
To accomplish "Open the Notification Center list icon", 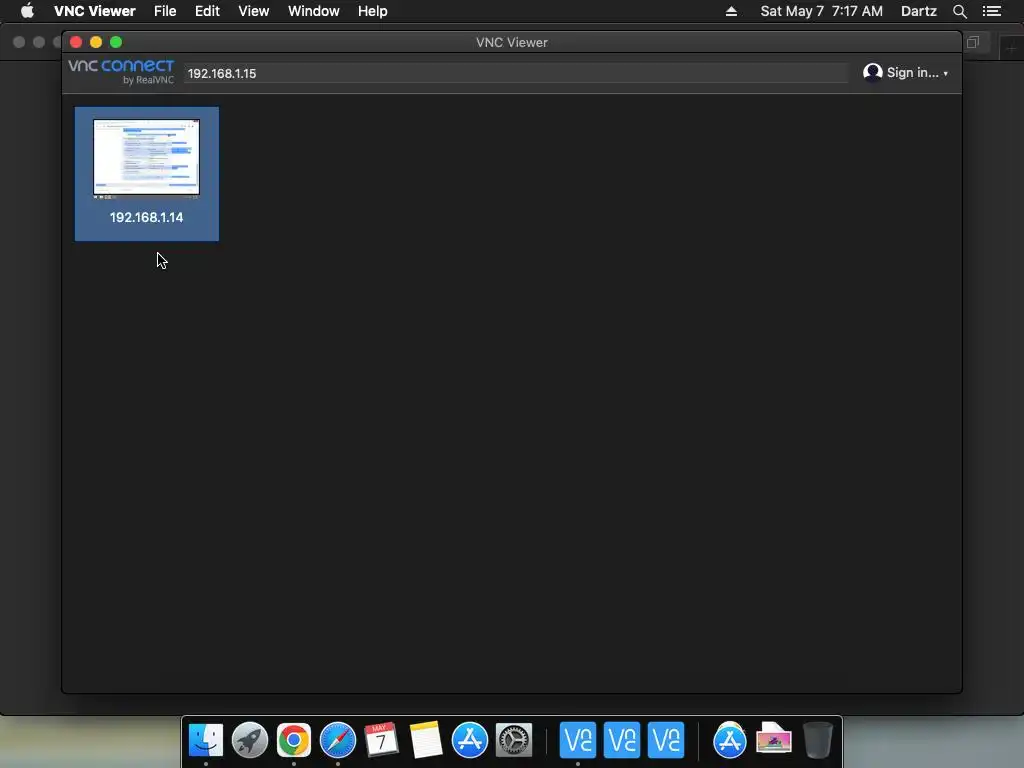I will [992, 11].
